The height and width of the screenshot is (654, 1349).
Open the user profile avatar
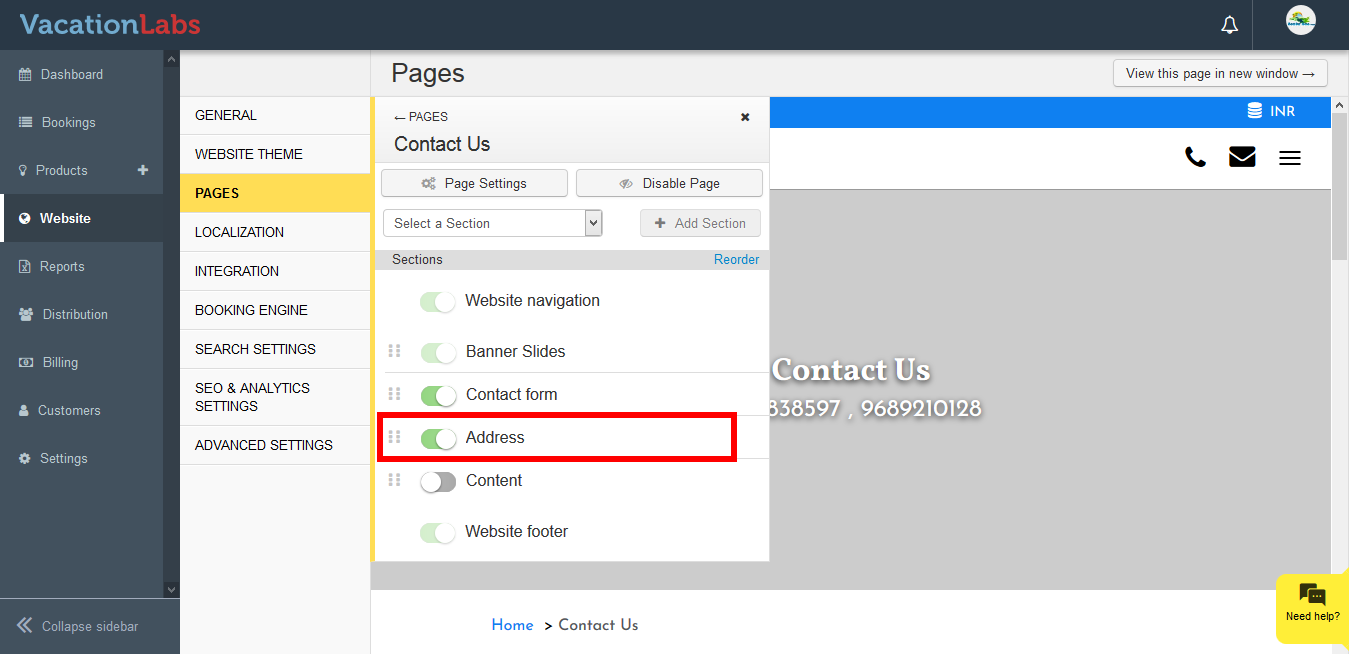pos(1300,21)
